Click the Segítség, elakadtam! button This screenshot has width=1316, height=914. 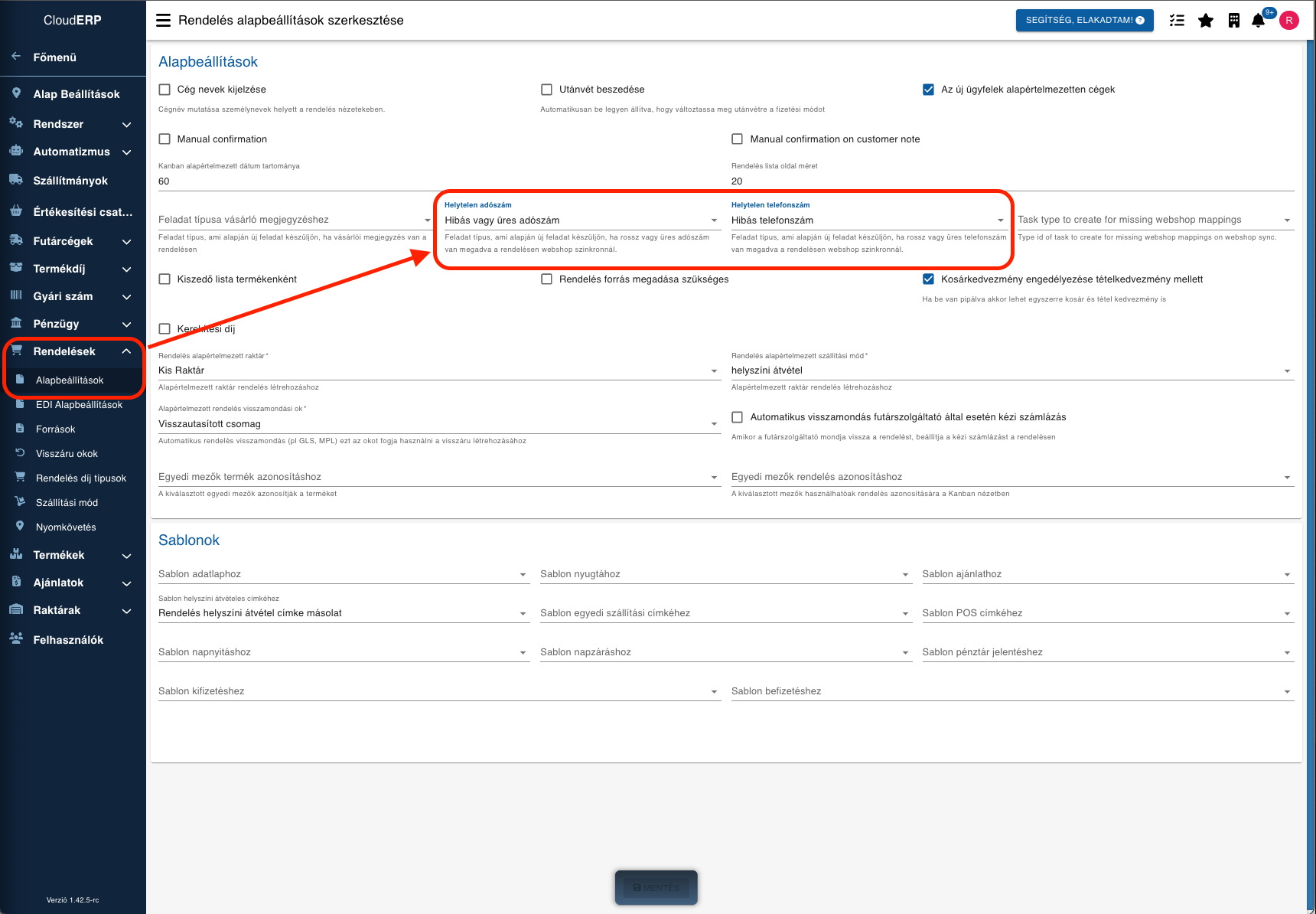(1083, 21)
